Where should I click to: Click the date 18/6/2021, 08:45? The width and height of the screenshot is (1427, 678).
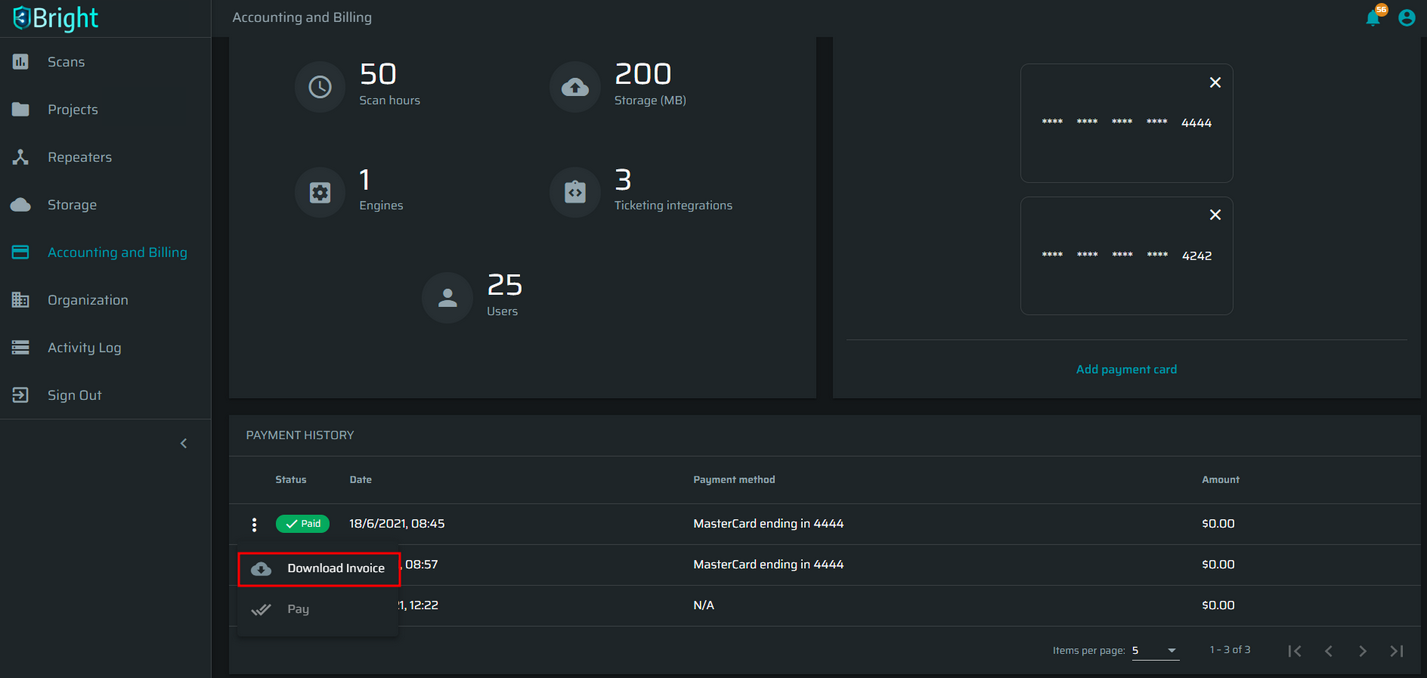click(397, 524)
